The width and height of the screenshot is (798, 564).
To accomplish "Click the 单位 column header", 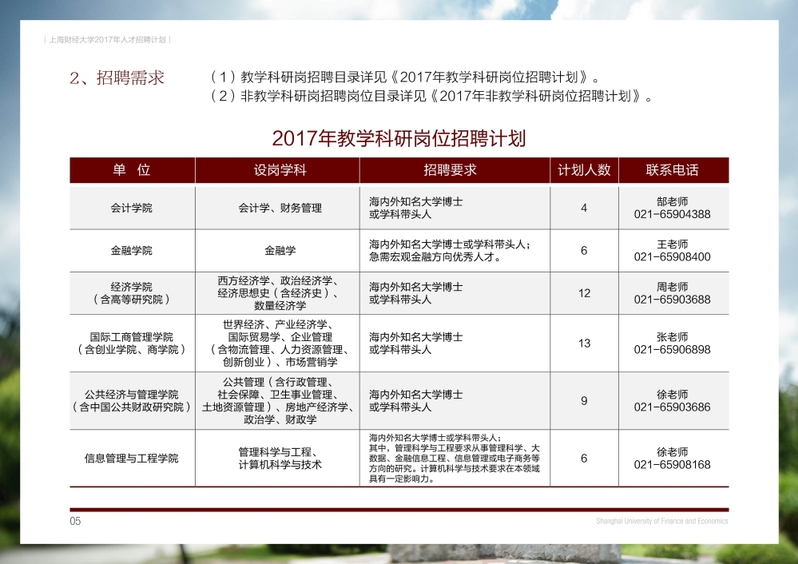I will coord(131,170).
